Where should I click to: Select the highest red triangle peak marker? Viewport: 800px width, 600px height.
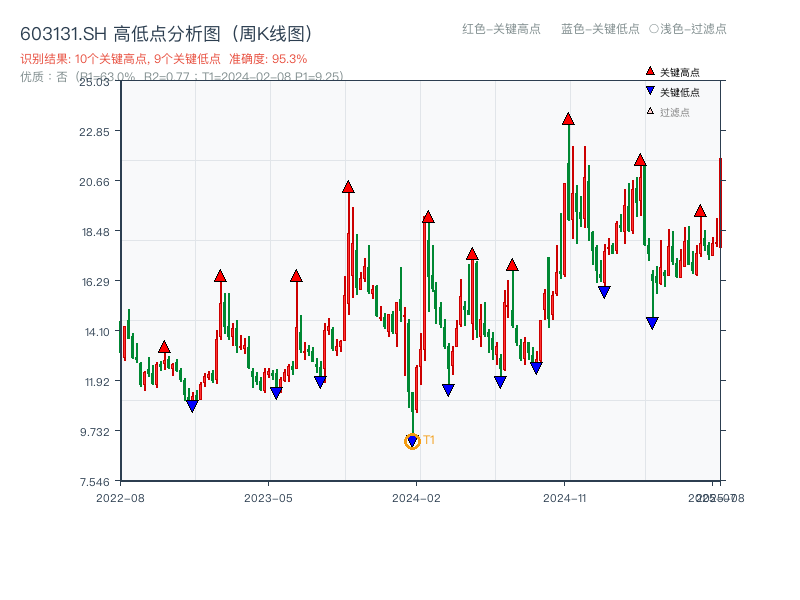566,119
